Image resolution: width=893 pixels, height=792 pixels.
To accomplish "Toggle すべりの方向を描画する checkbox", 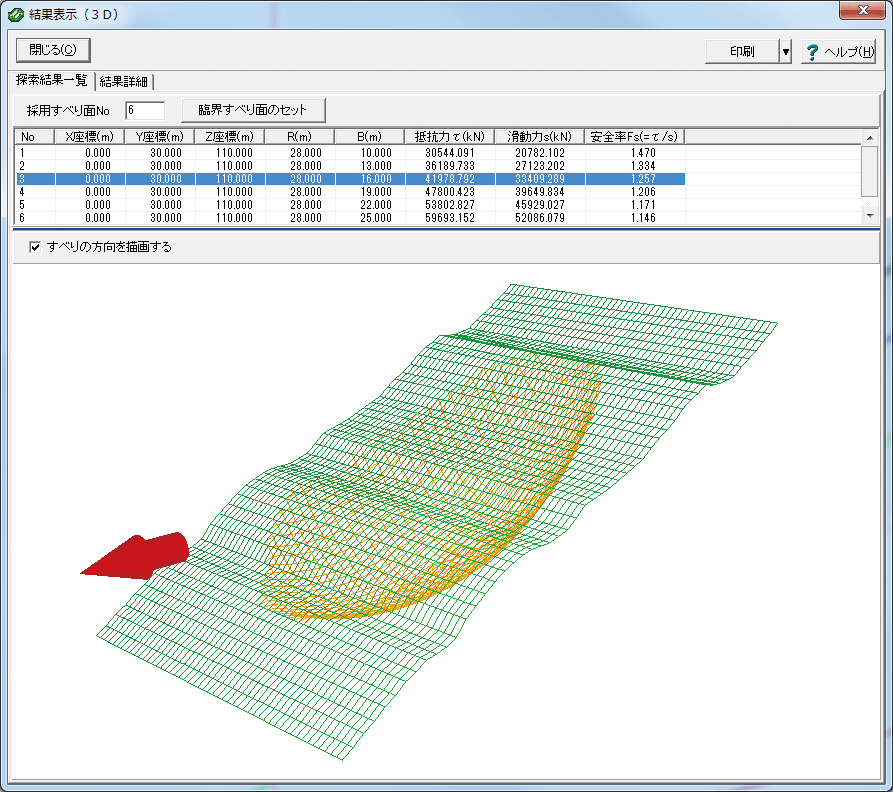I will 36,246.
